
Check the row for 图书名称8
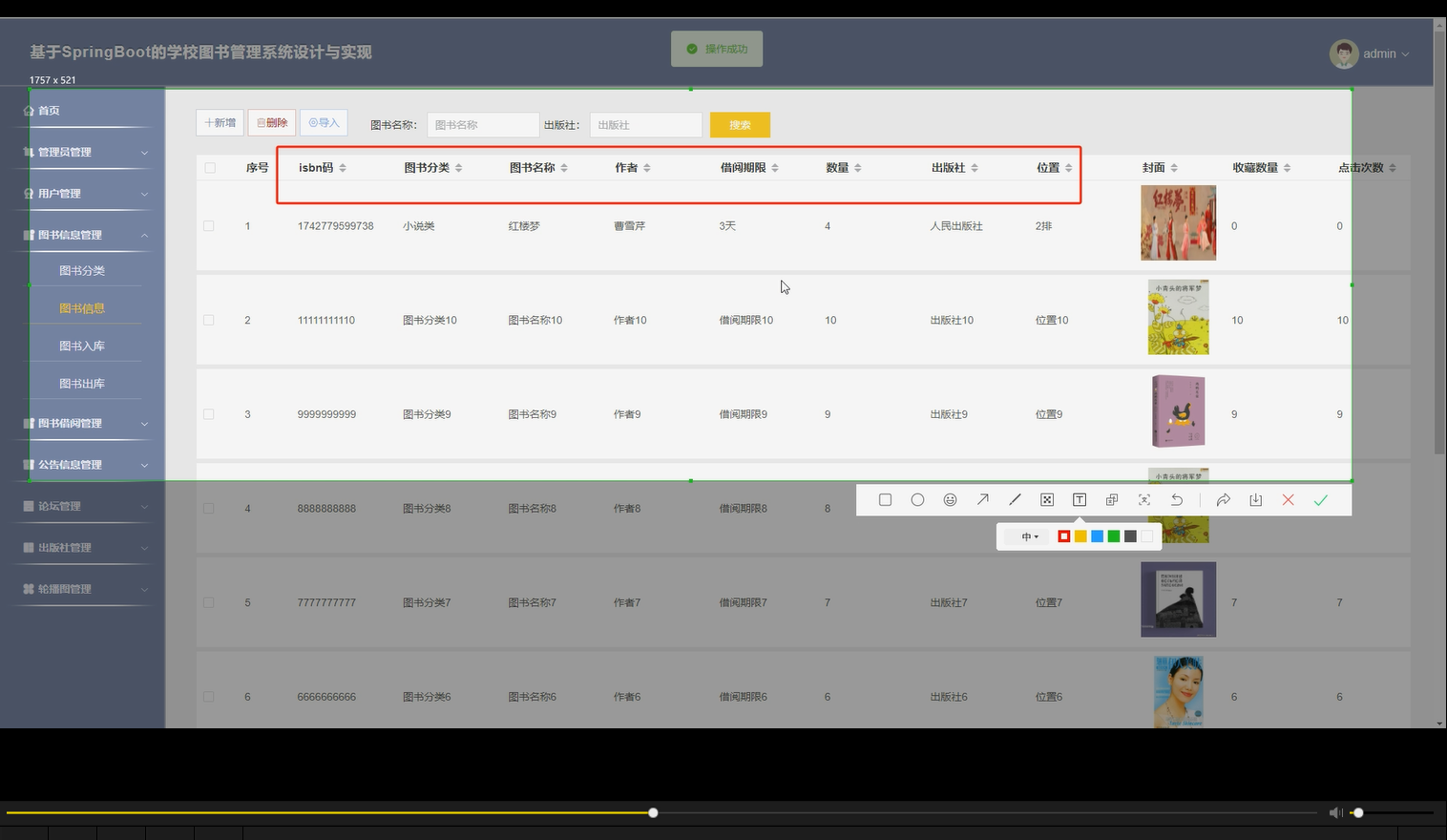click(x=209, y=509)
